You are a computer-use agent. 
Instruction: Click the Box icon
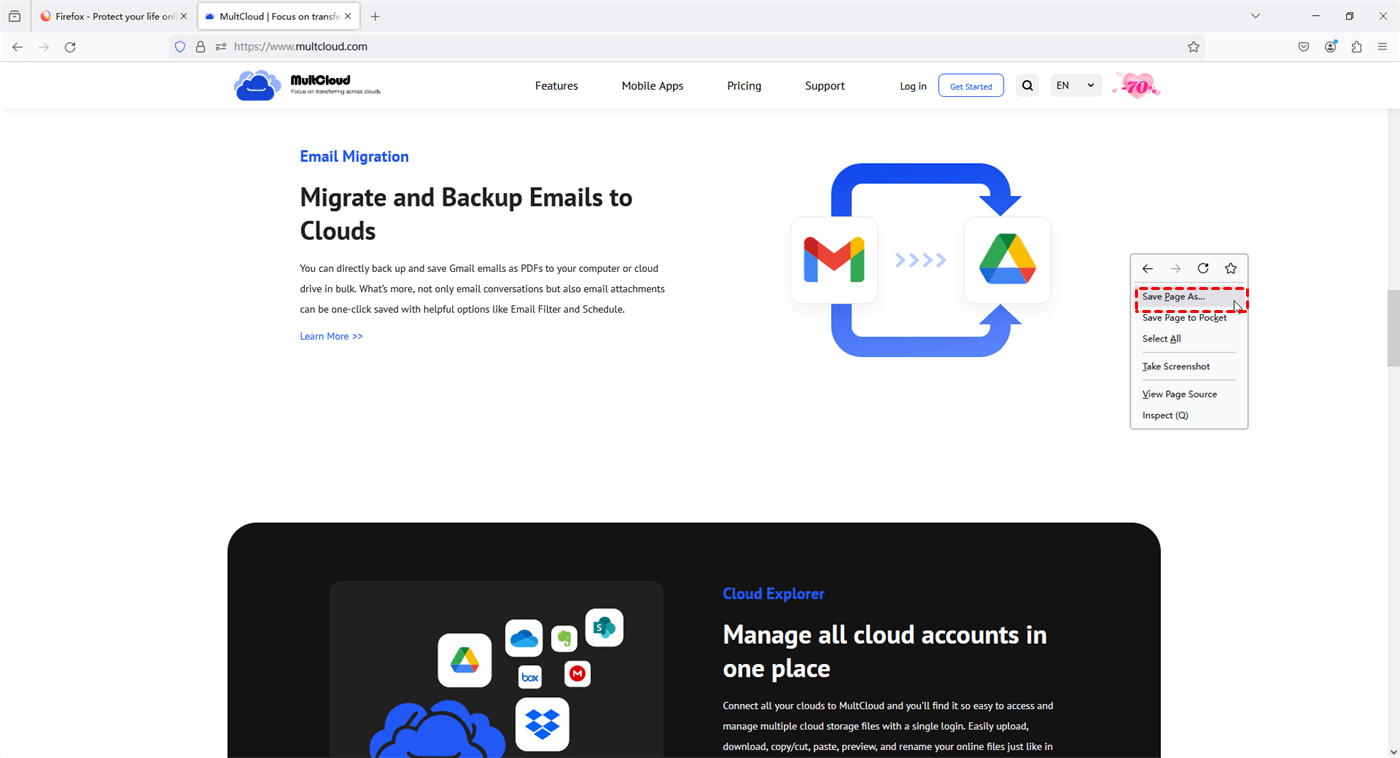tap(530, 677)
